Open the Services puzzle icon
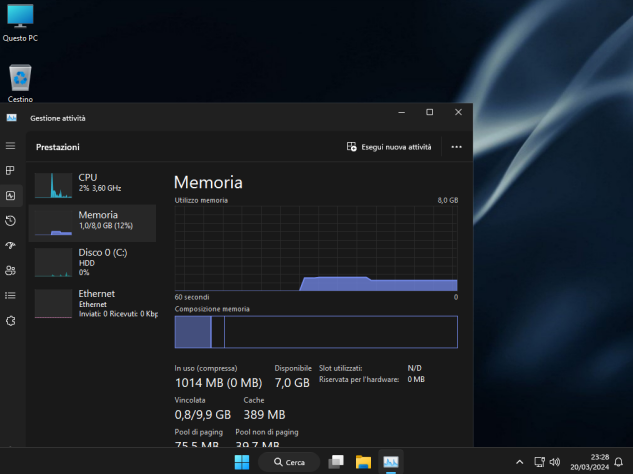Viewport: 633px width, 474px height. tap(10, 321)
